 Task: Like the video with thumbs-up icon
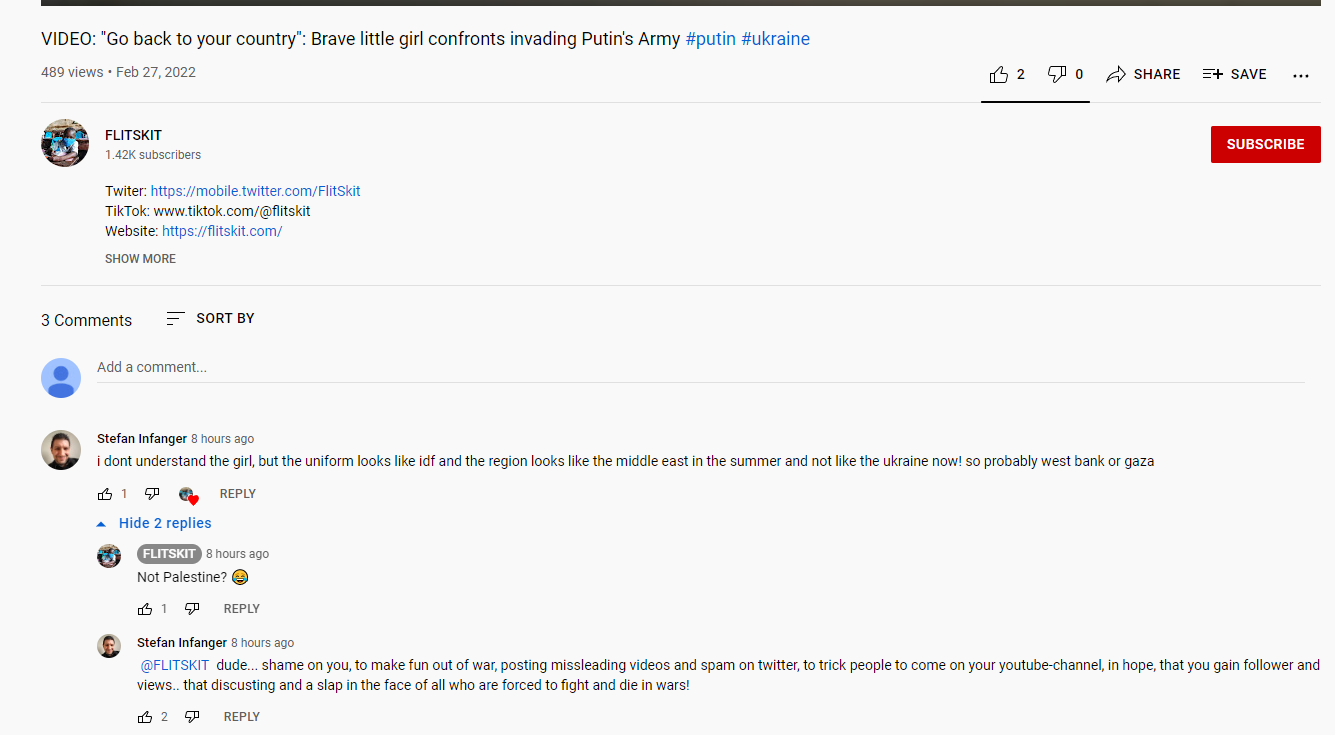click(x=999, y=74)
